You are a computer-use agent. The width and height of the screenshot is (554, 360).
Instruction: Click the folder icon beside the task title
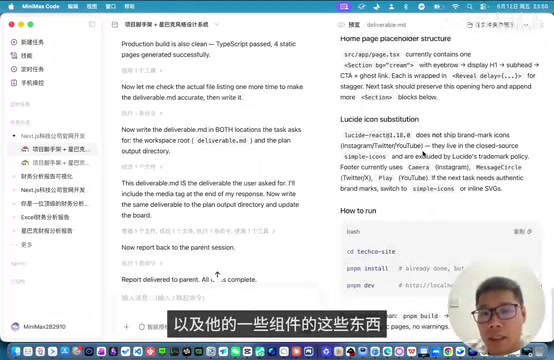pyautogui.click(x=115, y=25)
